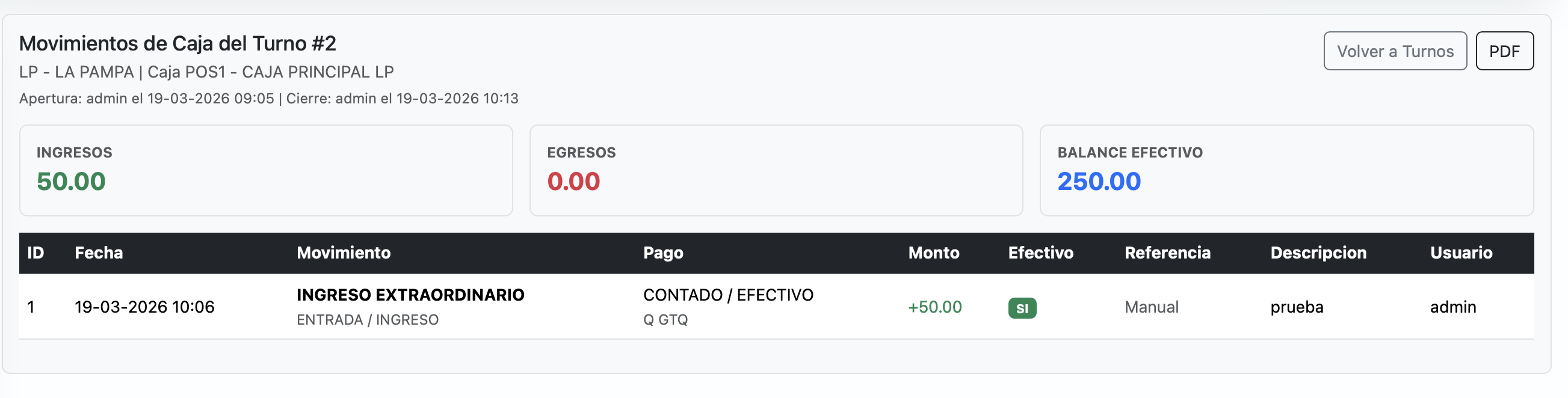Click the 250.00 balance value

pyautogui.click(x=1098, y=180)
